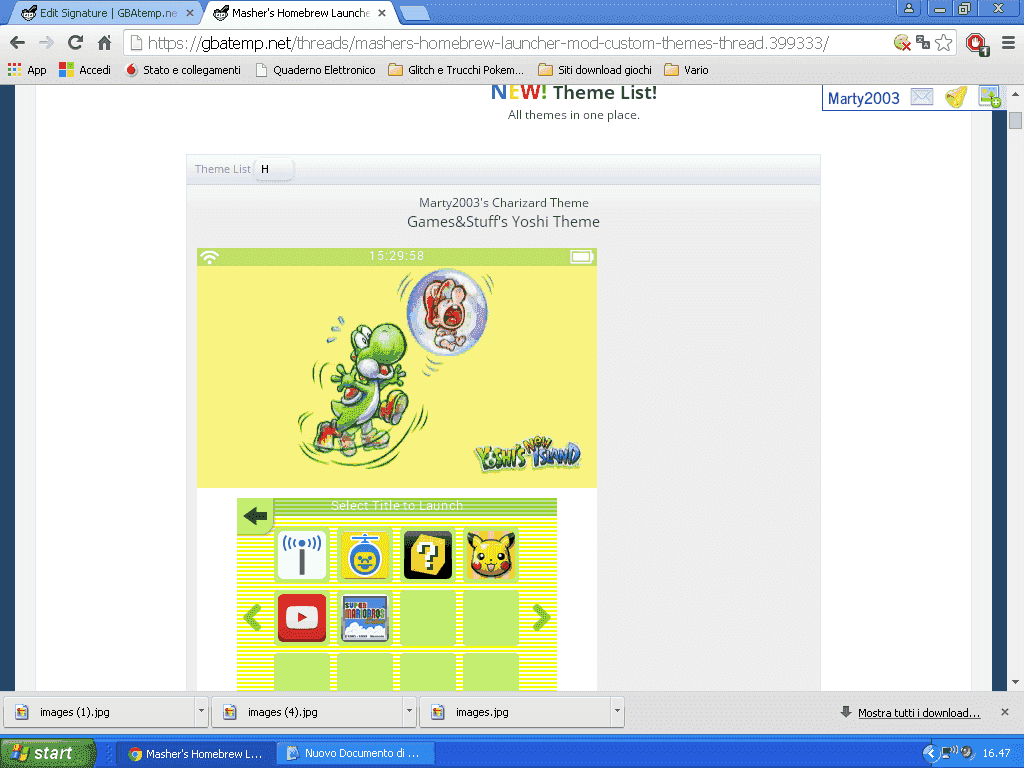Switch to Masher's Homebrew L... taskbar button
The image size is (1024, 768).
195,754
